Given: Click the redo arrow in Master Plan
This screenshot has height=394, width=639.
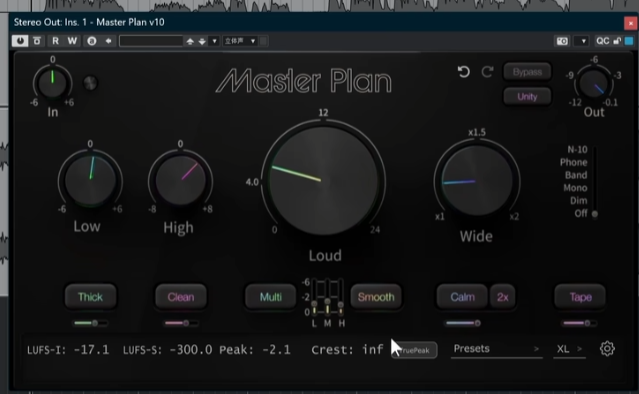Looking at the screenshot, I should tap(487, 72).
